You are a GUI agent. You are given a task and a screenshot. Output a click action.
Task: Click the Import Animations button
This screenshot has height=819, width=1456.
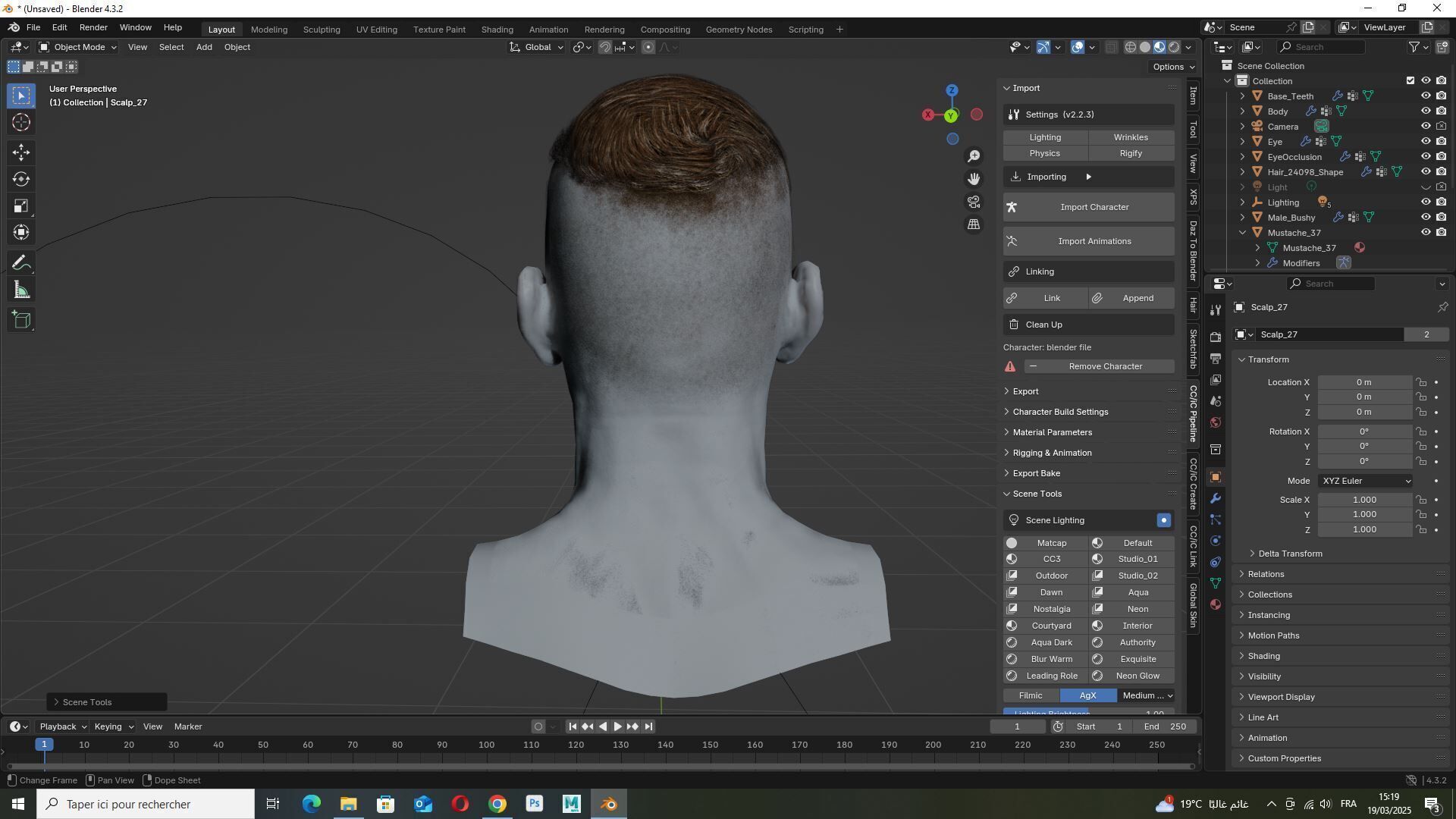pos(1088,241)
